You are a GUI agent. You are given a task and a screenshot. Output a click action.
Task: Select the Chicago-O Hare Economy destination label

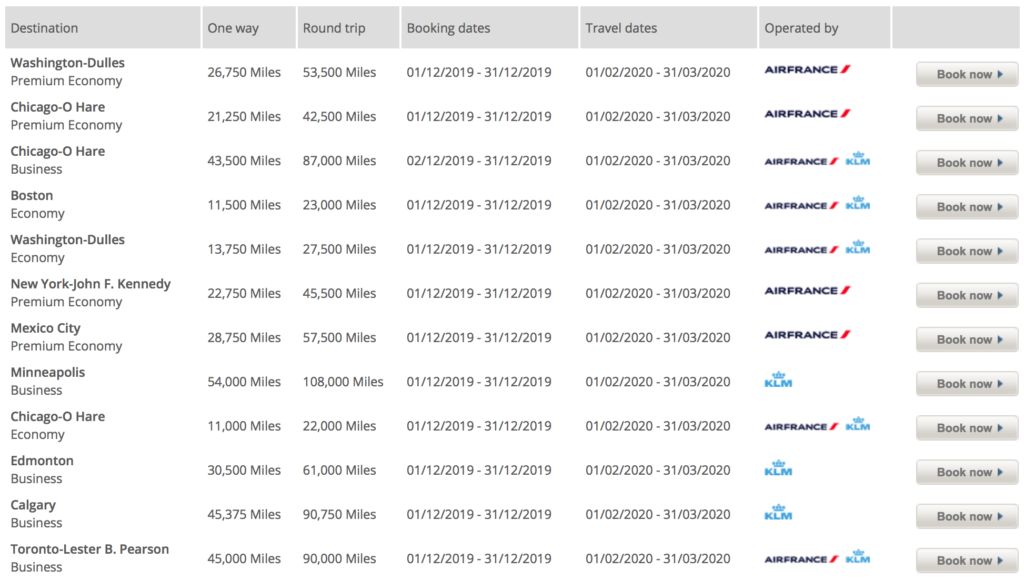pyautogui.click(x=57, y=417)
